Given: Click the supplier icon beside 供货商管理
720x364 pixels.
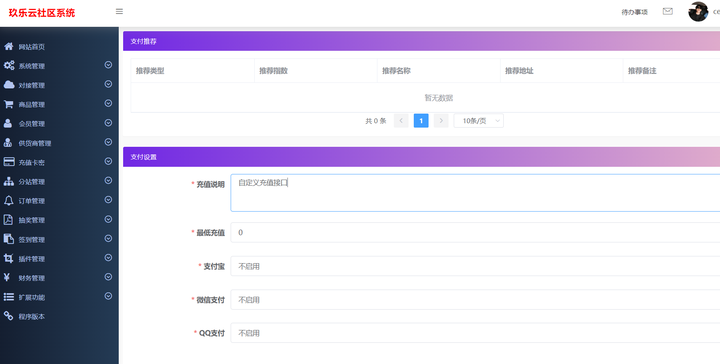Looking at the screenshot, I should pyautogui.click(x=8, y=143).
